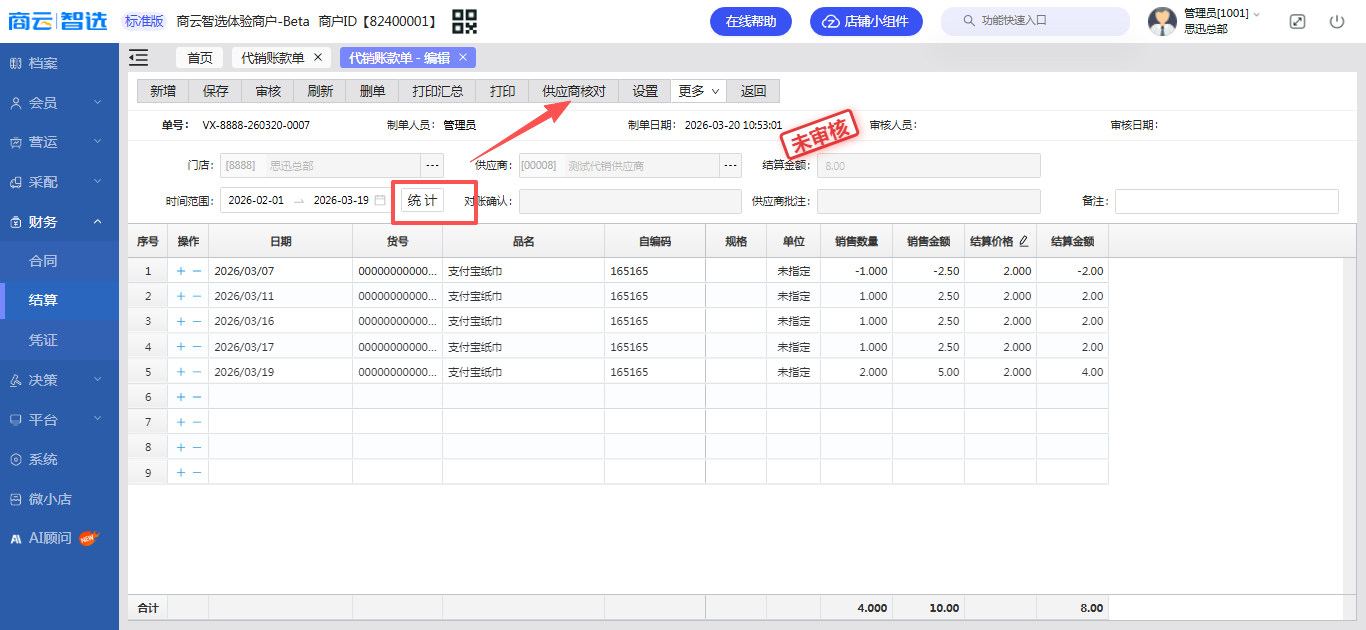Select 结算 under 财务
The height and width of the screenshot is (630, 1366).
pos(59,300)
